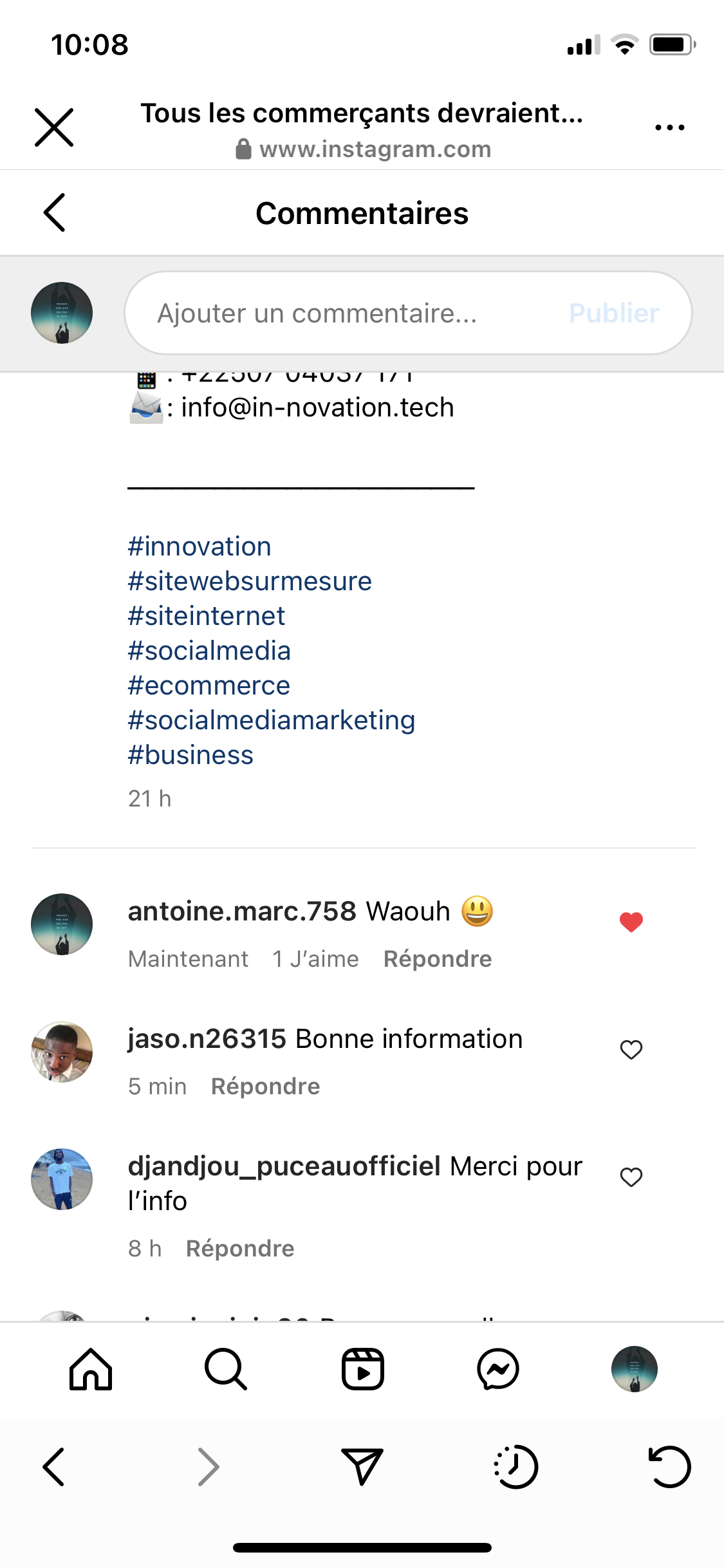Open the #socialmediamarketing hashtag

[272, 720]
